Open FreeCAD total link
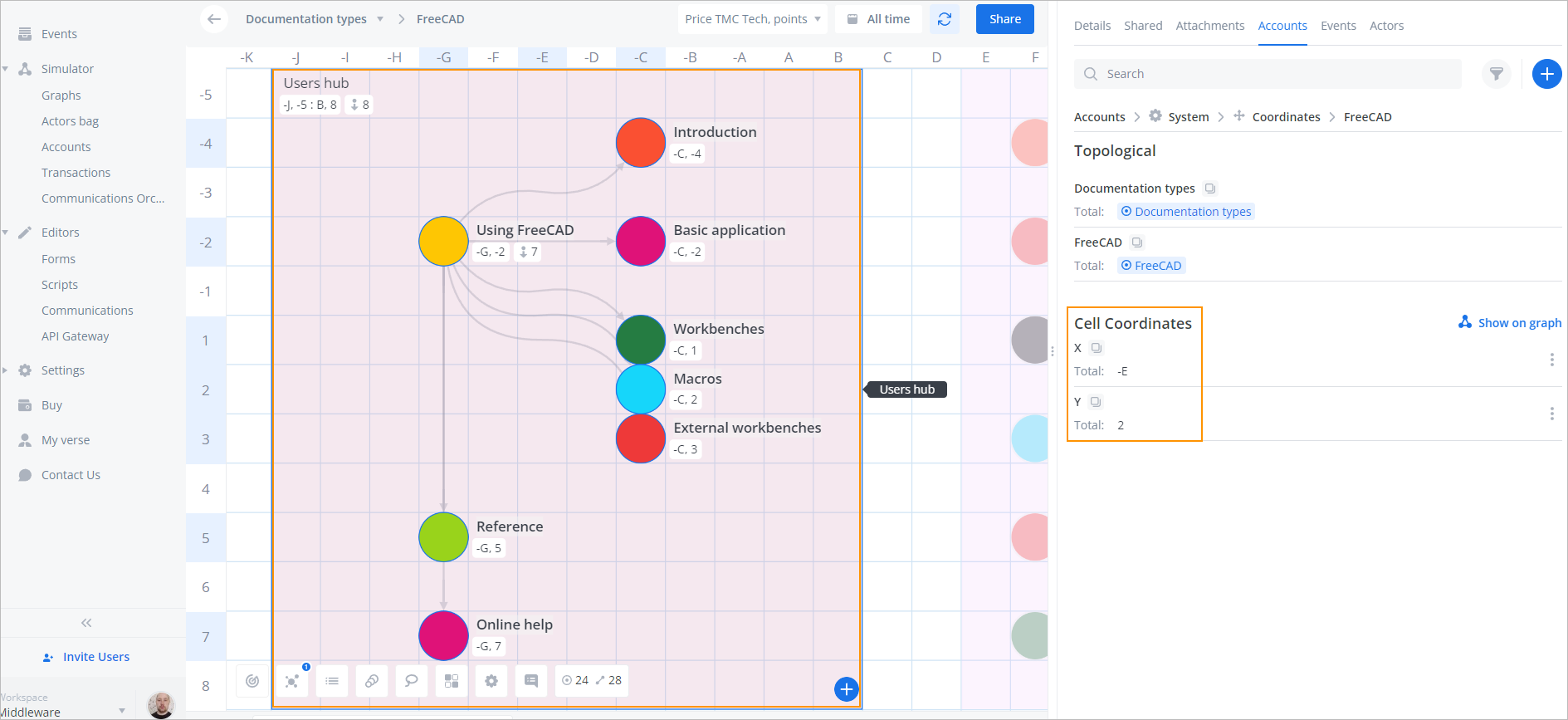Screen dimensions: 1568x720 coord(1151,266)
